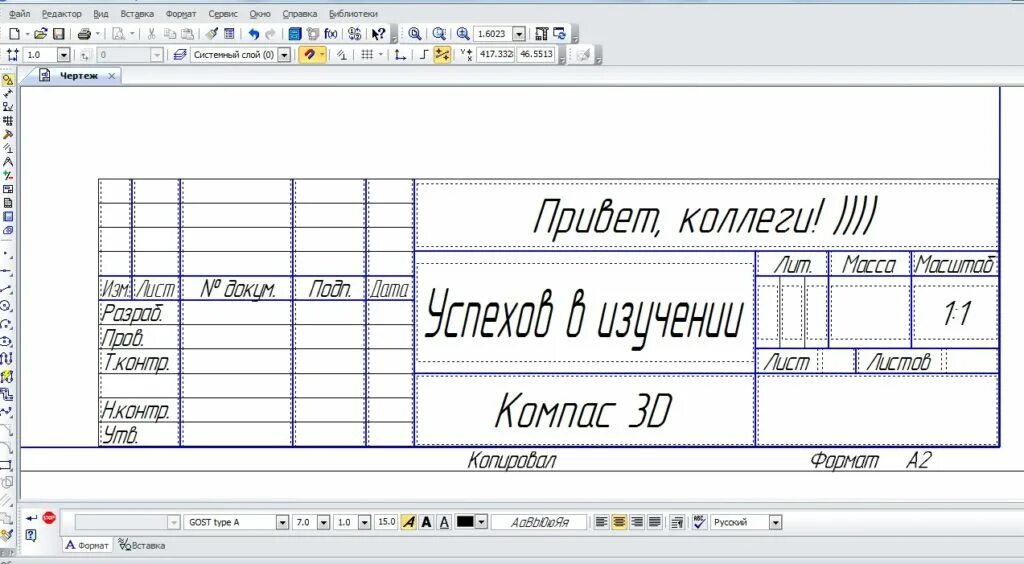
Task: Align text to the left
Action: pos(601,522)
